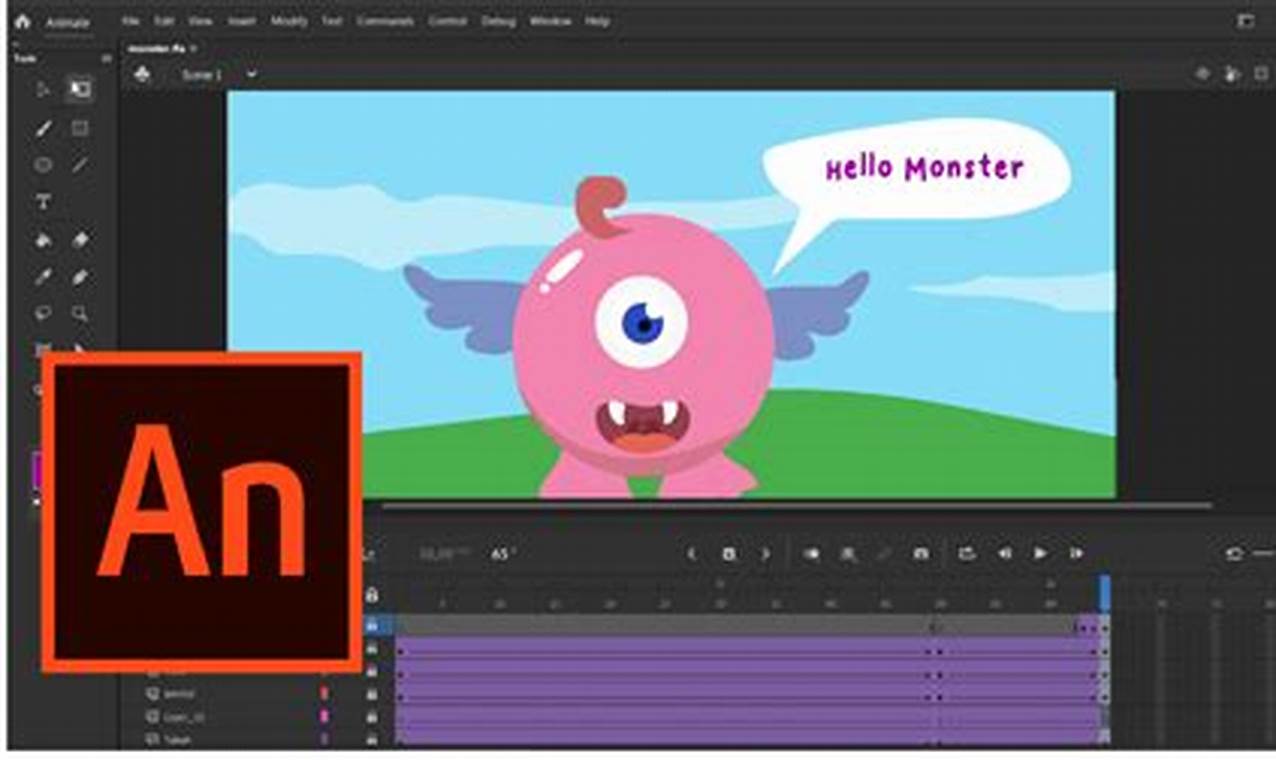Click the blue playhead marker on the timeline
Image resolution: width=1276 pixels, height=760 pixels.
point(1105,593)
